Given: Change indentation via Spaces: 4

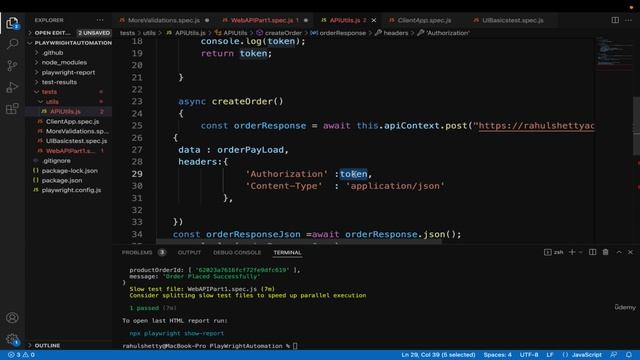Looking at the screenshot, I should (498, 355).
